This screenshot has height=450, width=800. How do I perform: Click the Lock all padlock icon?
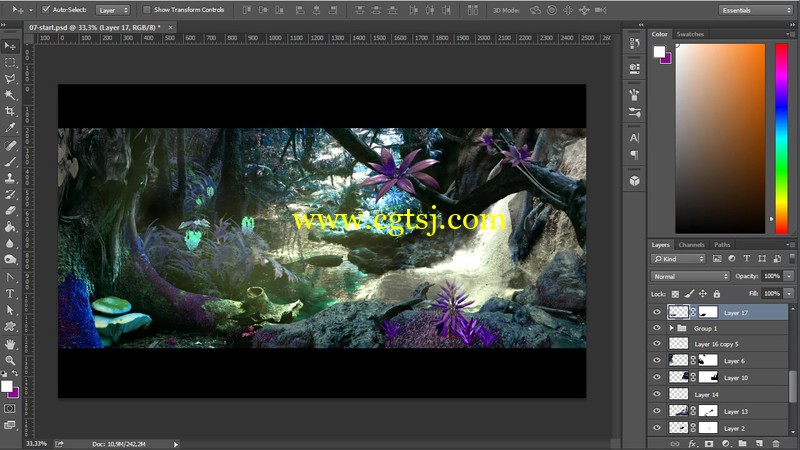(x=716, y=294)
